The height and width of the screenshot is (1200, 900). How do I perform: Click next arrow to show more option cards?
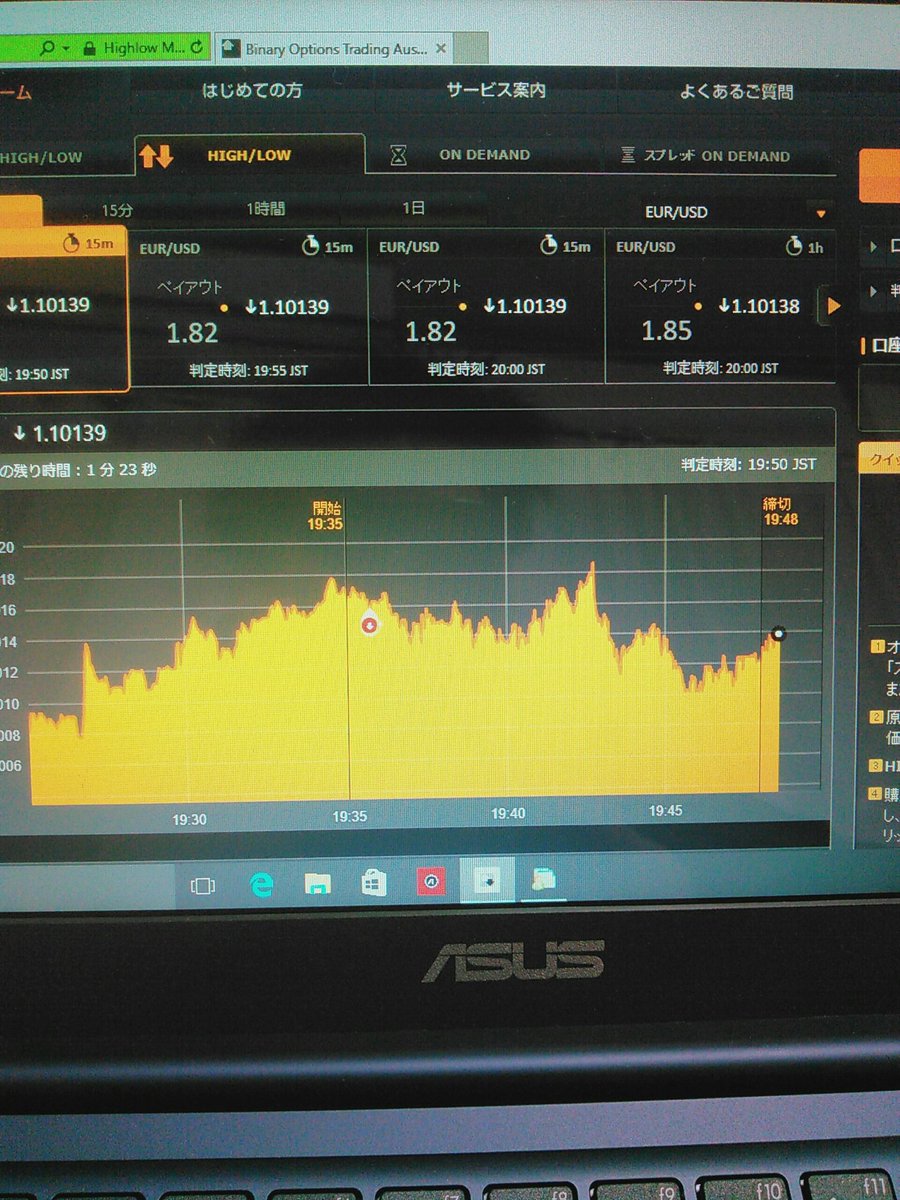click(x=833, y=306)
